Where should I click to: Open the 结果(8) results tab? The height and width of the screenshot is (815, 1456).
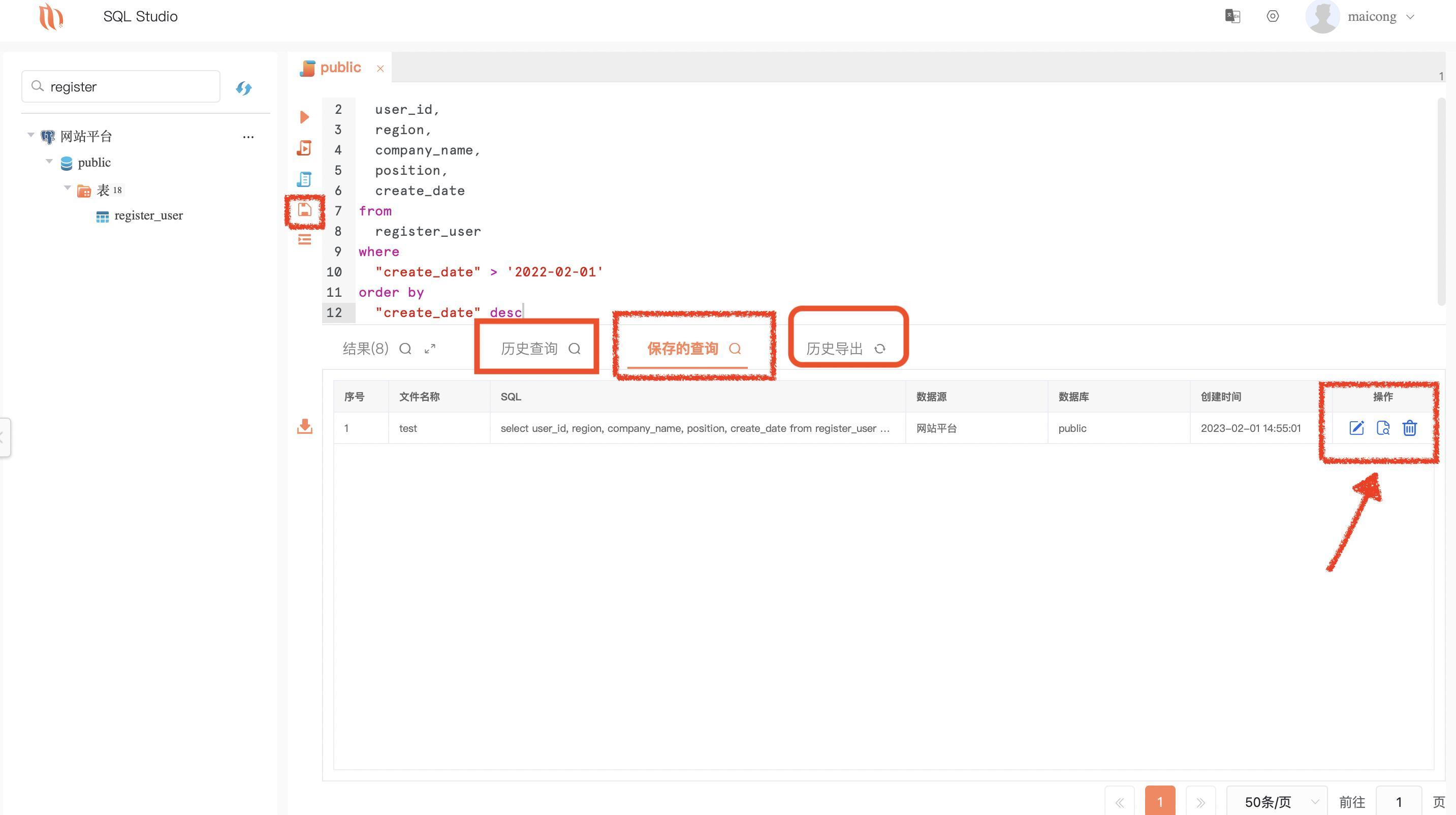366,349
